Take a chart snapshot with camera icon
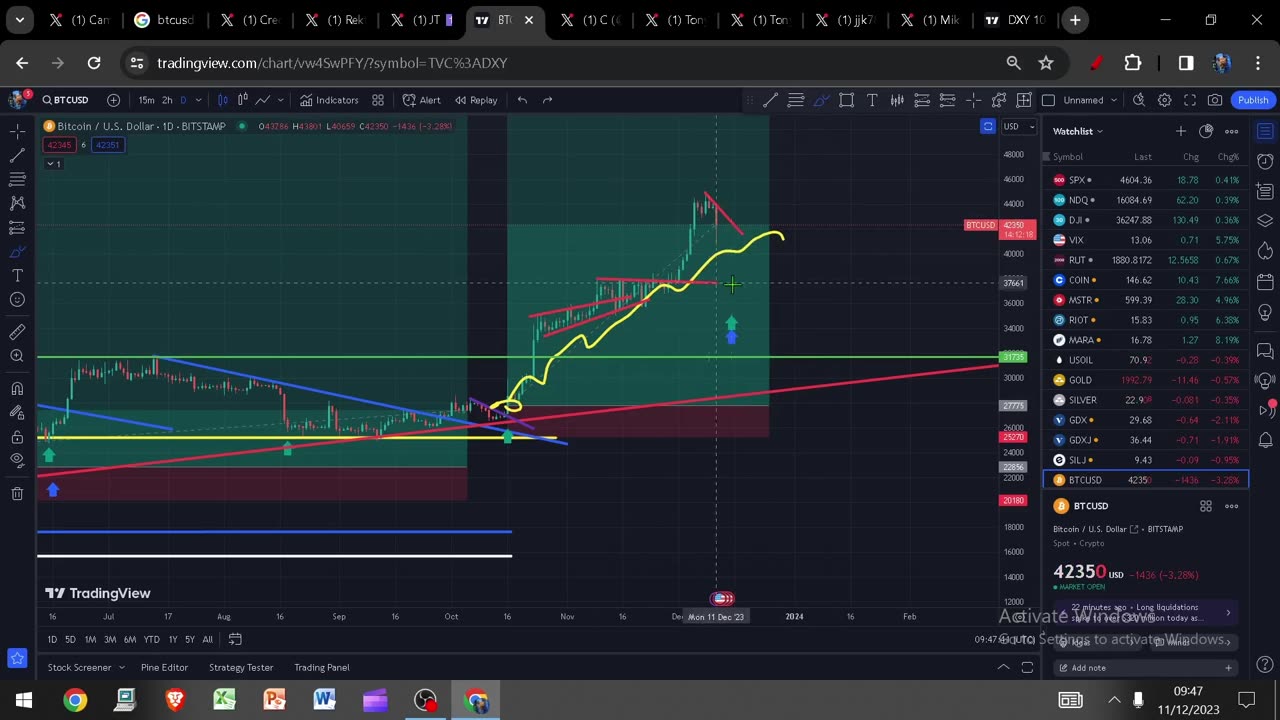 pos(1215,100)
